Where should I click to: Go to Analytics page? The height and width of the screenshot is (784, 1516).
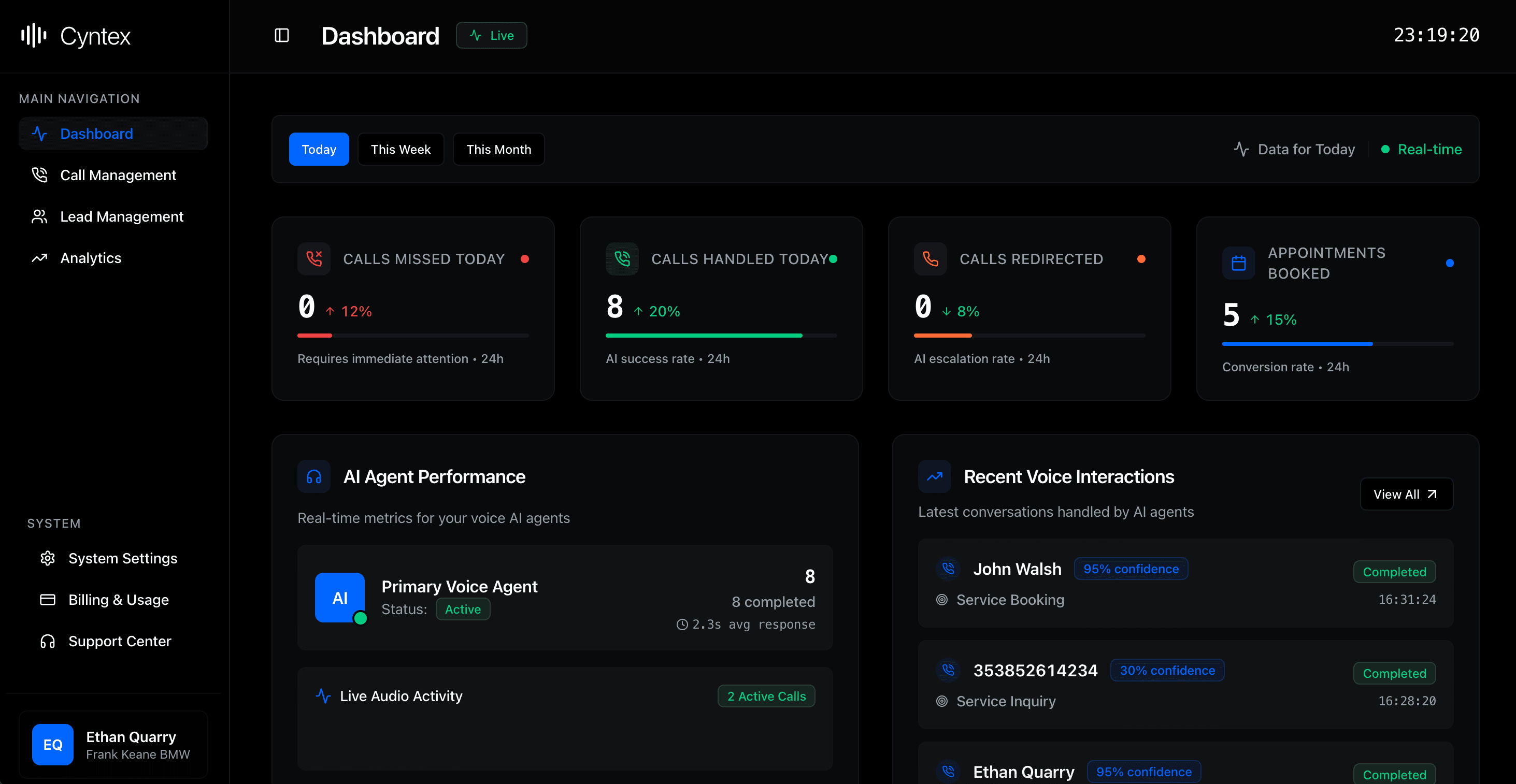click(x=113, y=257)
